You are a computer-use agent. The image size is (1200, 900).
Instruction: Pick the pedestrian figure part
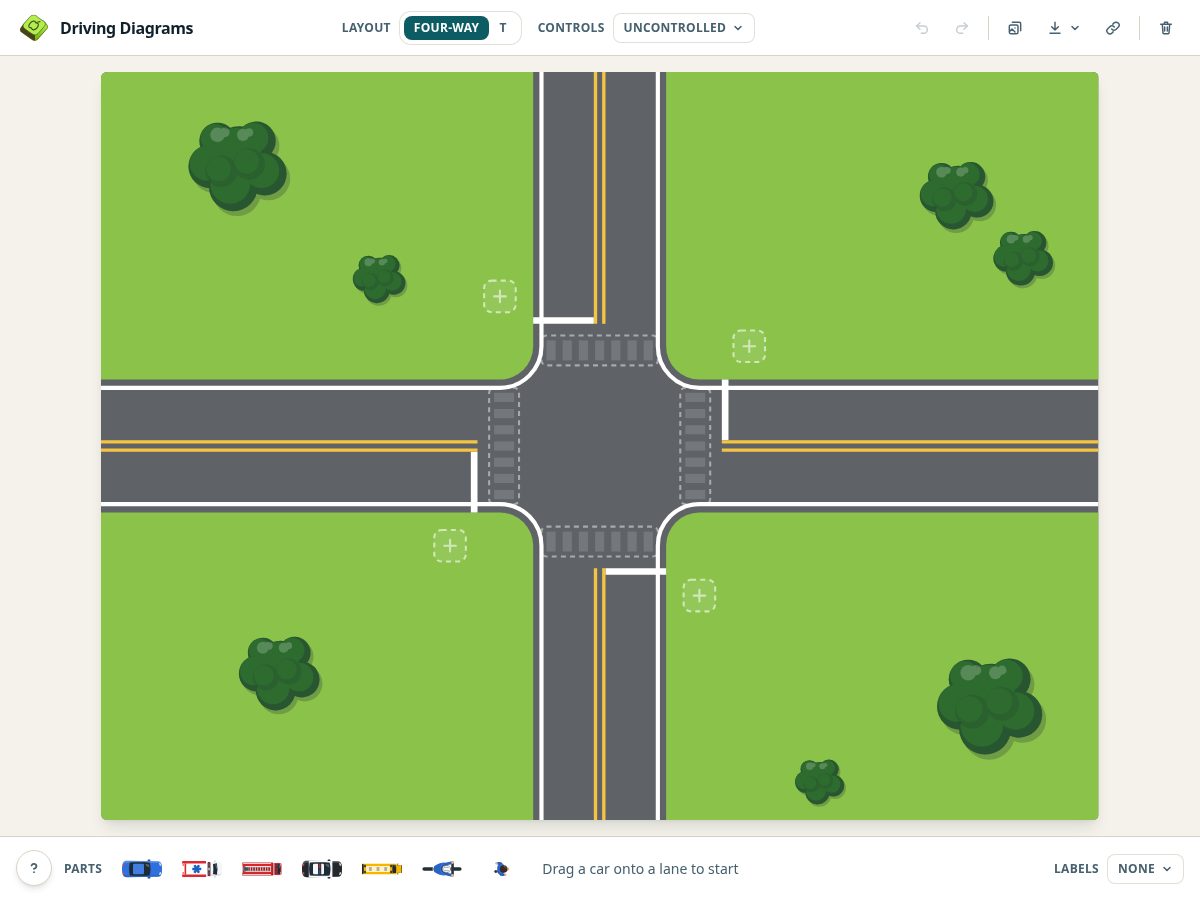tap(501, 869)
